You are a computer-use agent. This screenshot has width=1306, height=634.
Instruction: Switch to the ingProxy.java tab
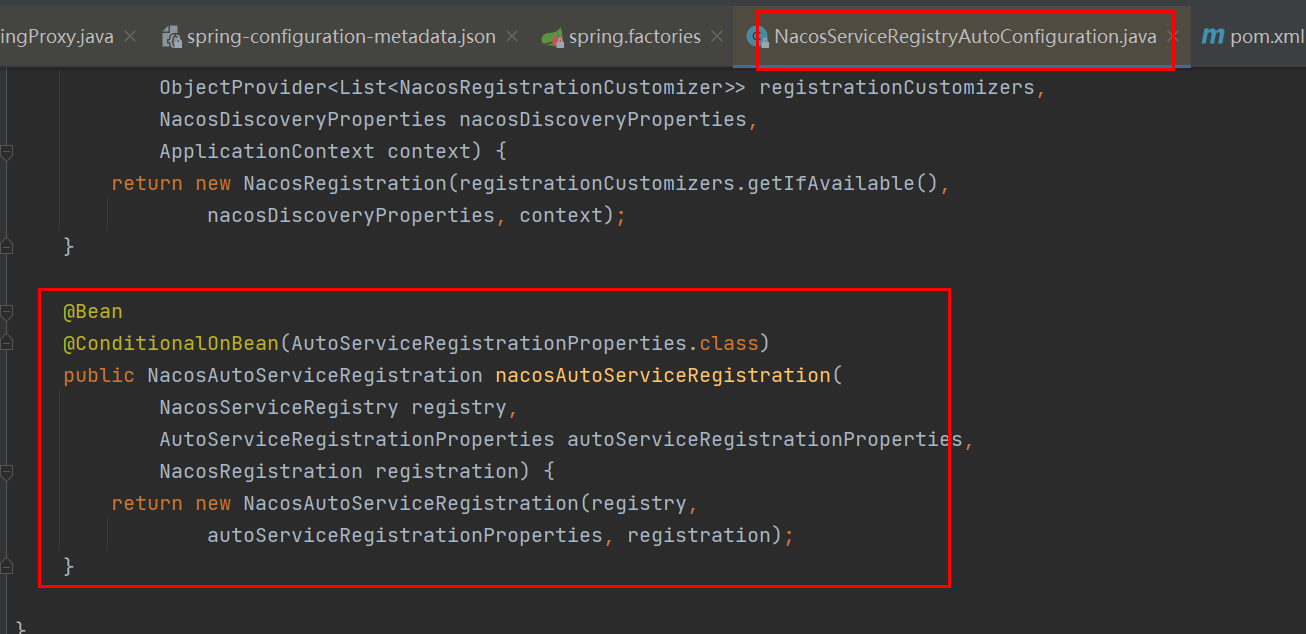click(56, 37)
